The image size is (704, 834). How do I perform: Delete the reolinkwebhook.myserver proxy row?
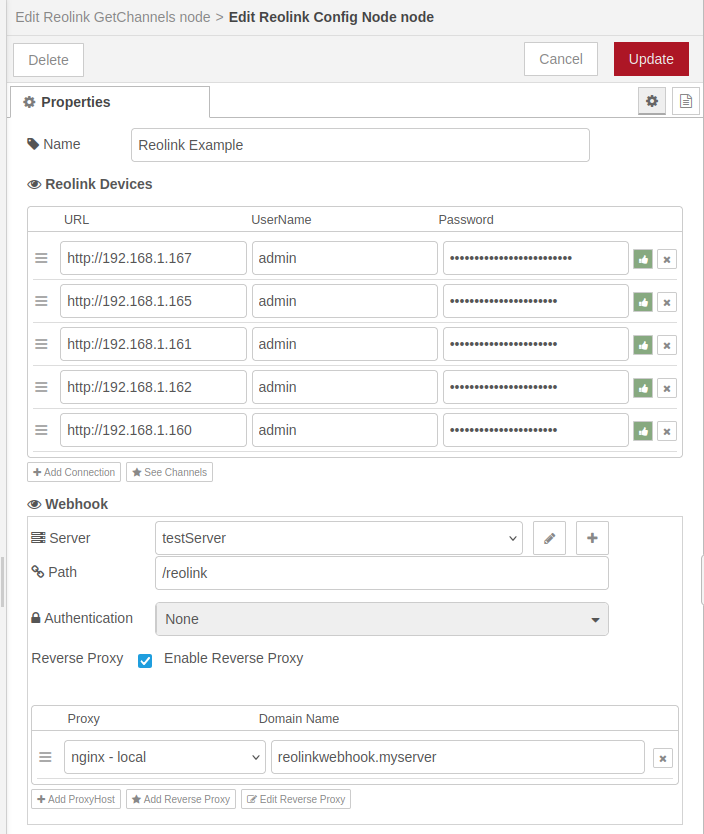(663, 758)
